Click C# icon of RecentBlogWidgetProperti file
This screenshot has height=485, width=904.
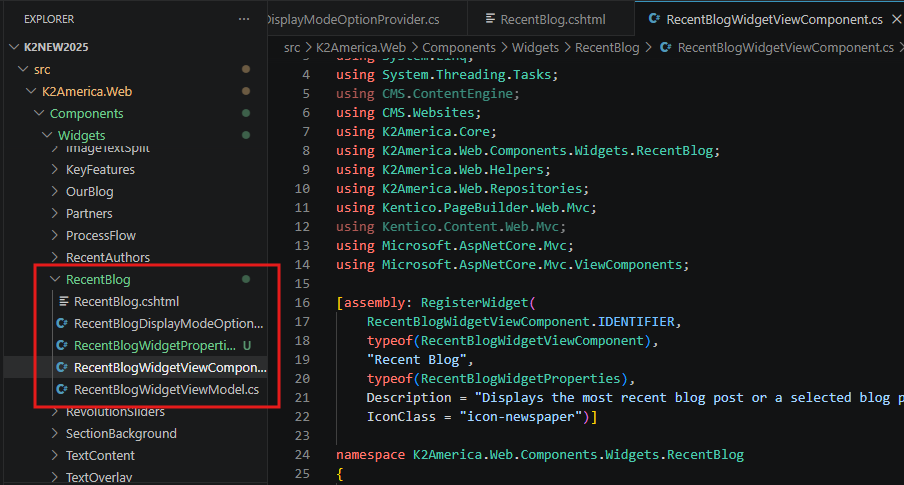click(62, 345)
